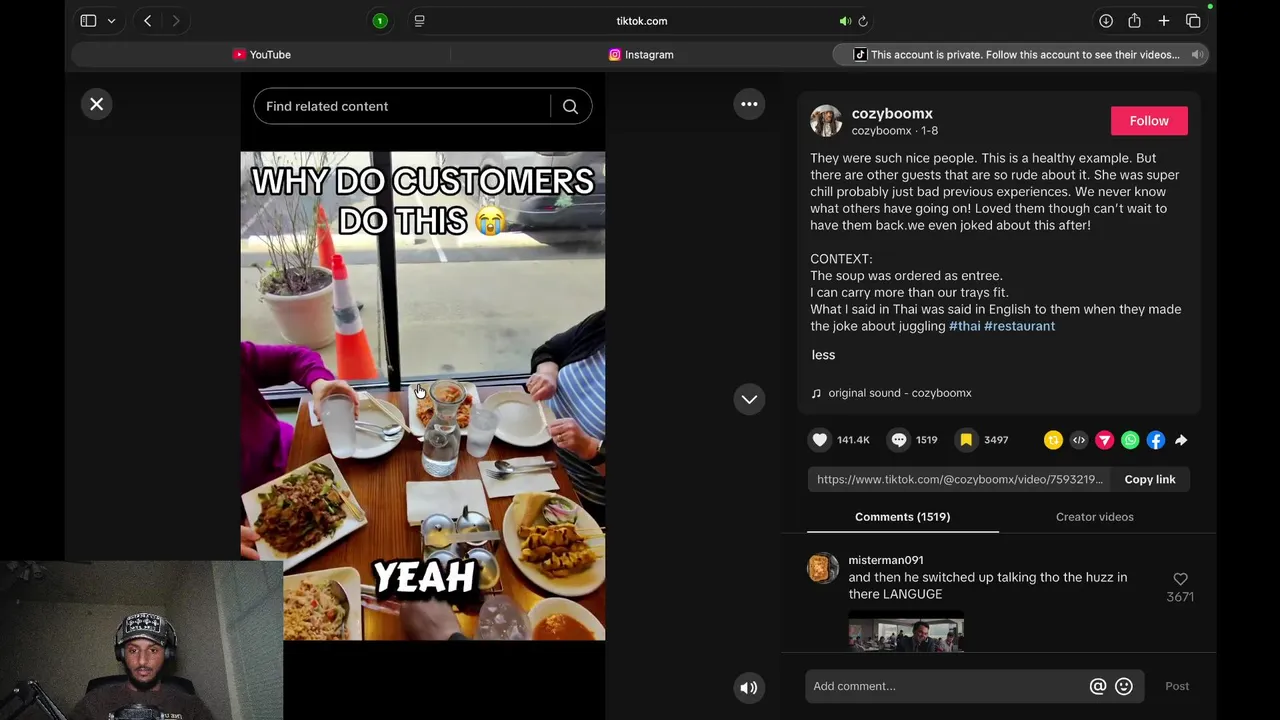Like the video with the heart icon
1280x720 pixels.
coord(820,440)
